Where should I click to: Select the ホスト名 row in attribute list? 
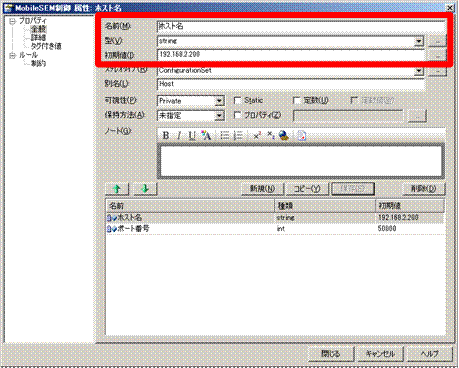pyautogui.click(x=275, y=218)
